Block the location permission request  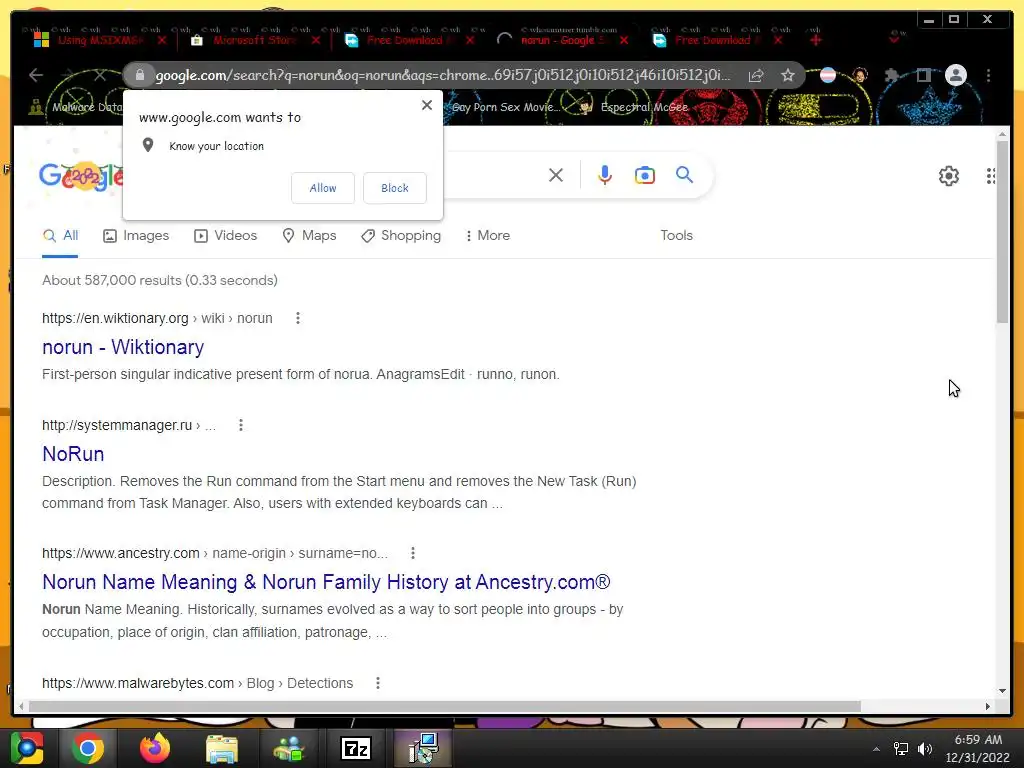click(394, 188)
